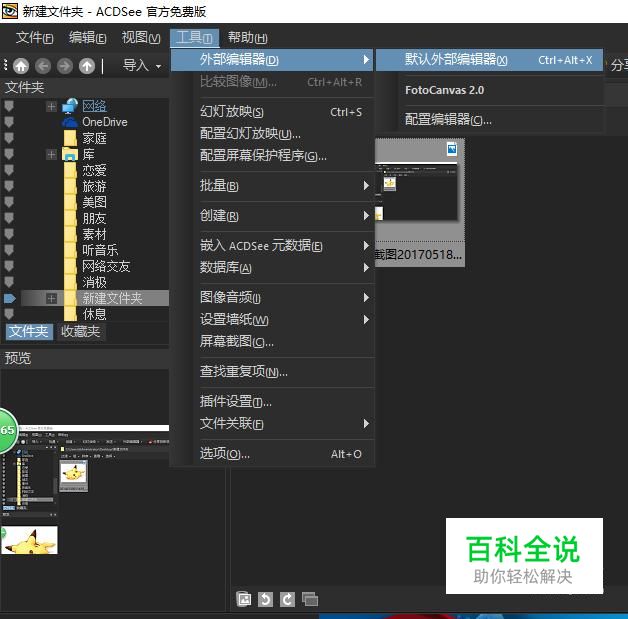Toggle the tag marker beside 美图

(x=9, y=202)
